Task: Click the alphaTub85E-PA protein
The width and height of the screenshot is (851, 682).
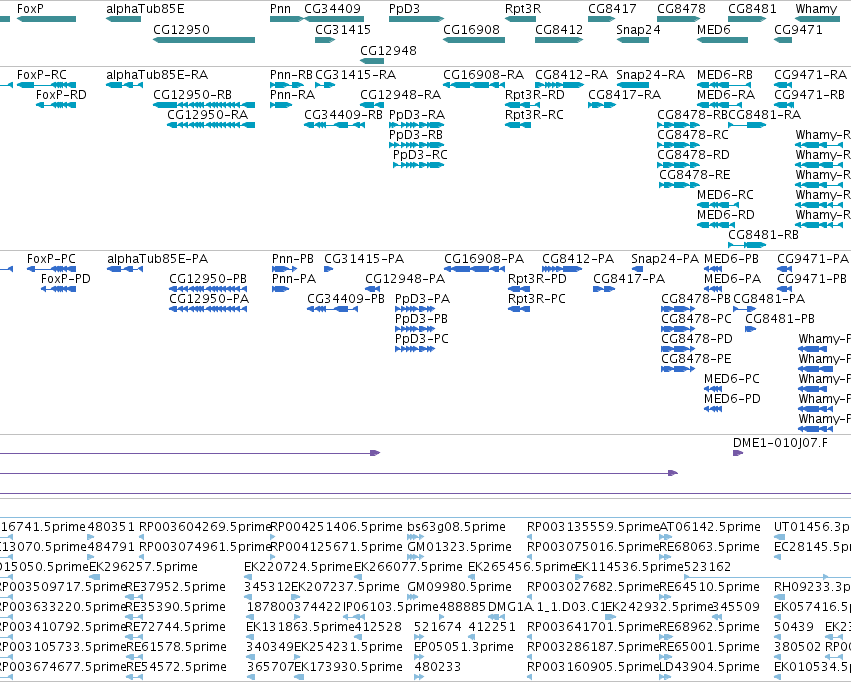Action: click(125, 269)
